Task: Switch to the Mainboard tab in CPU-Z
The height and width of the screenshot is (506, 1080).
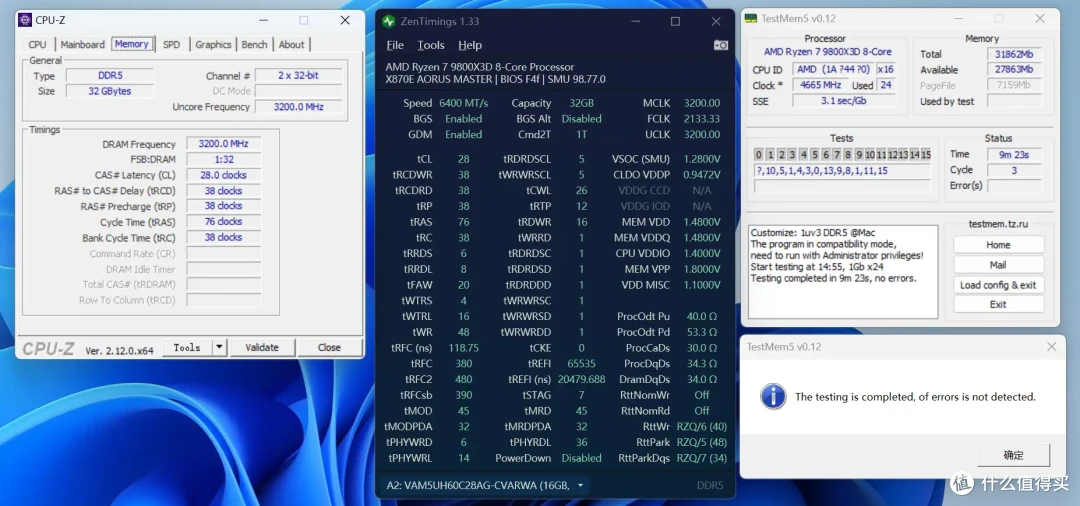Action: 83,44
